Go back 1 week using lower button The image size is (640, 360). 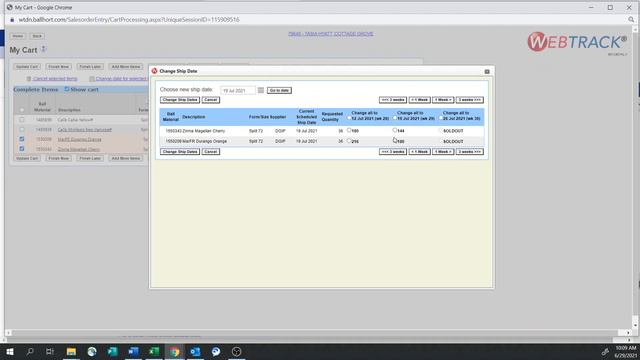click(x=419, y=152)
